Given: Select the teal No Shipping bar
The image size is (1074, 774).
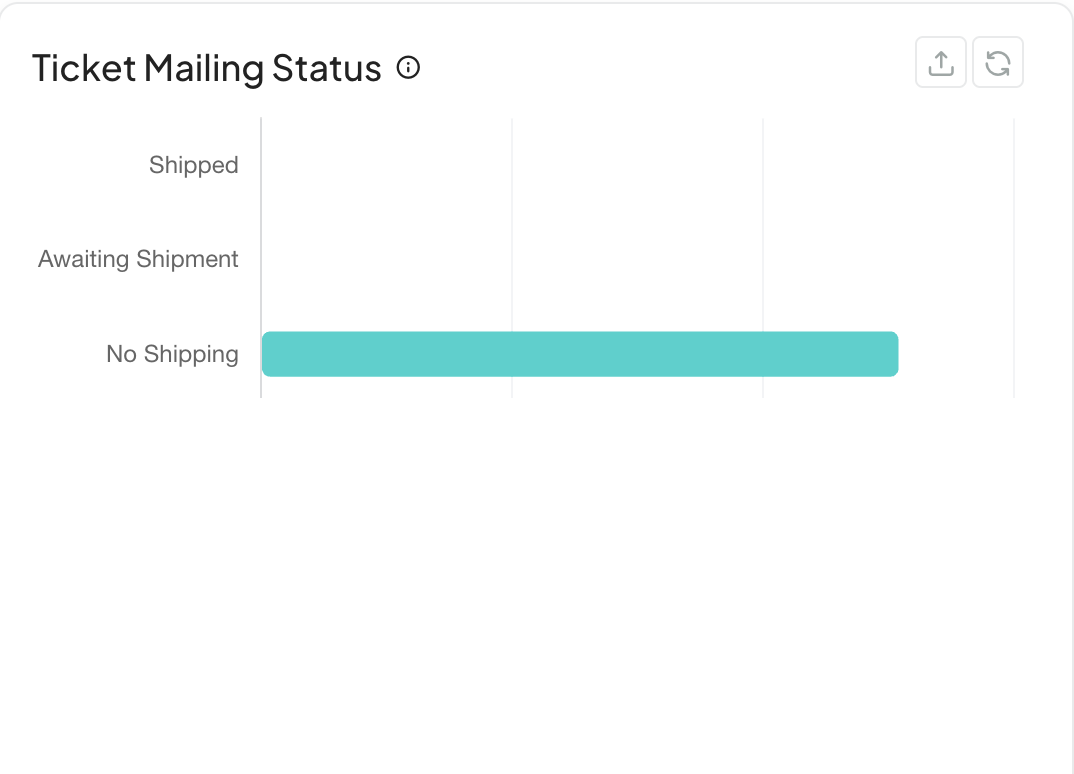Looking at the screenshot, I should click(580, 354).
